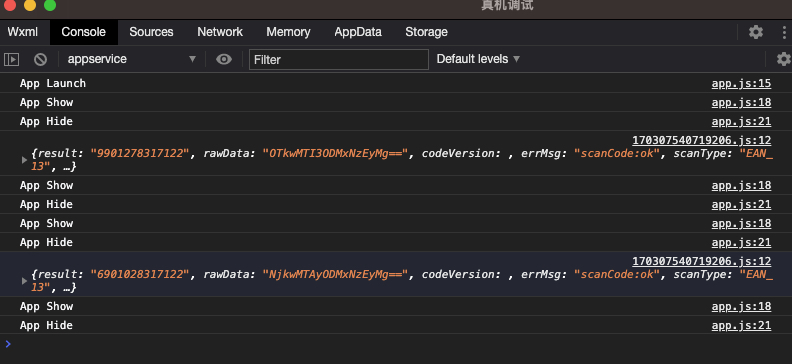Select the Storage tab
The height and width of the screenshot is (364, 792).
pyautogui.click(x=426, y=32)
